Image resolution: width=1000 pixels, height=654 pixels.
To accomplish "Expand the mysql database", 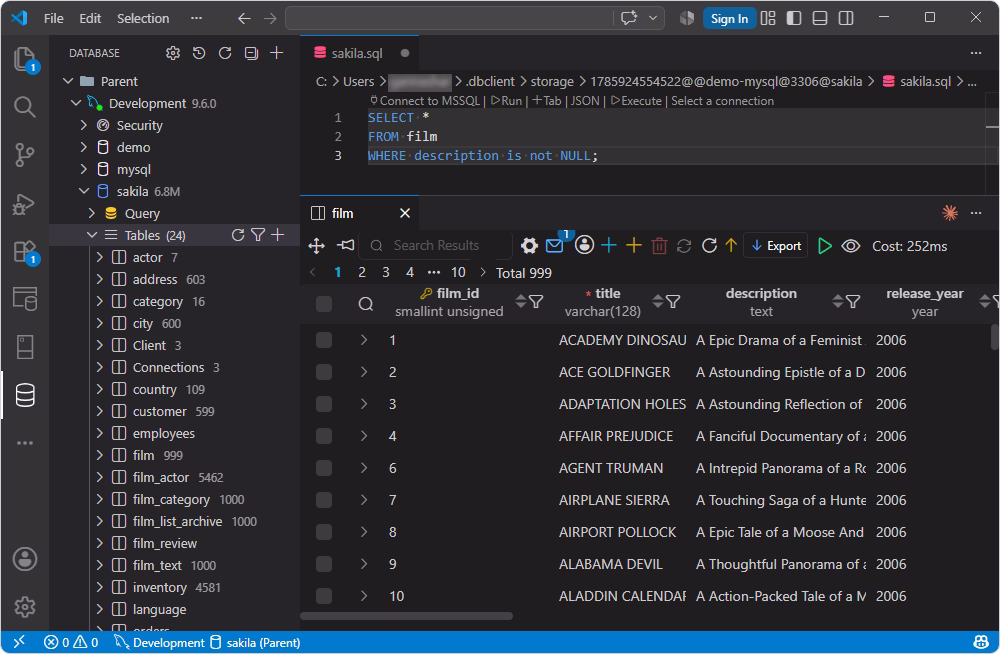I will pos(84,169).
